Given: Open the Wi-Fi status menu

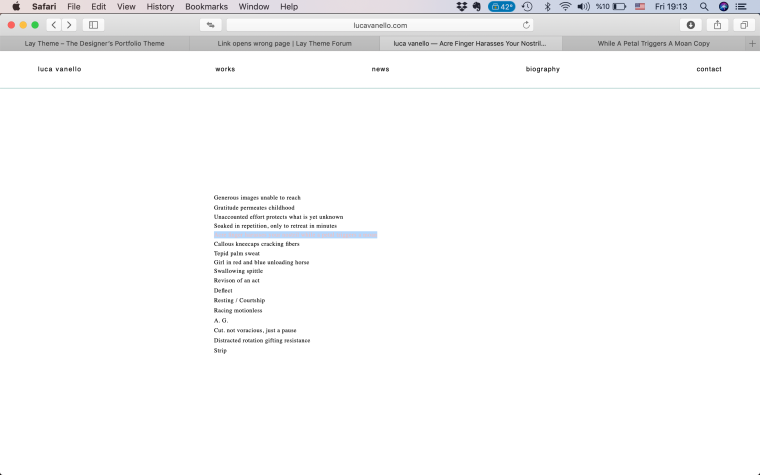Looking at the screenshot, I should point(565,7).
